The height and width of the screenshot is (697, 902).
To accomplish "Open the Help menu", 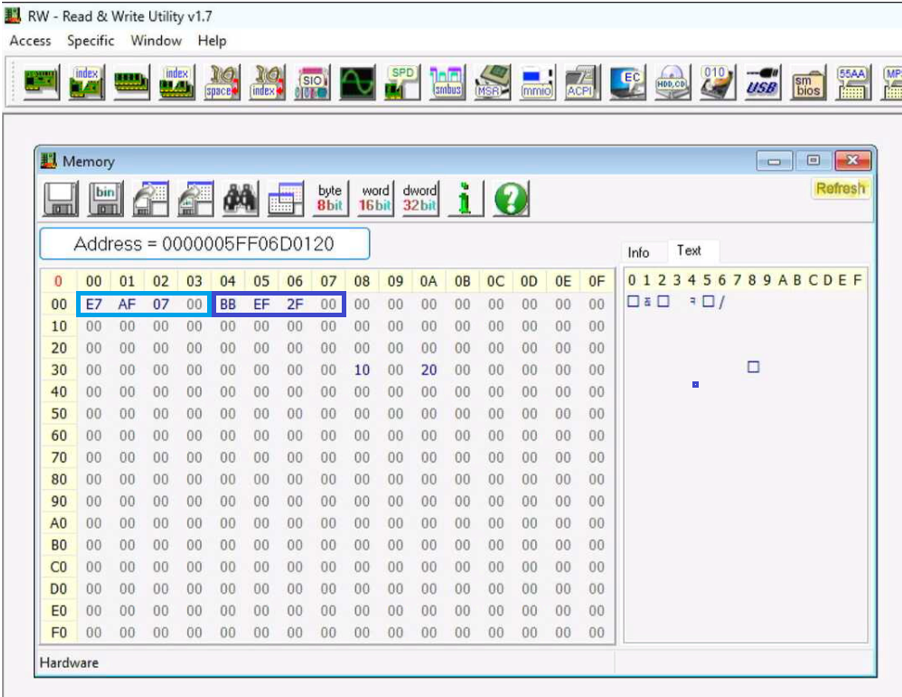I will (212, 41).
